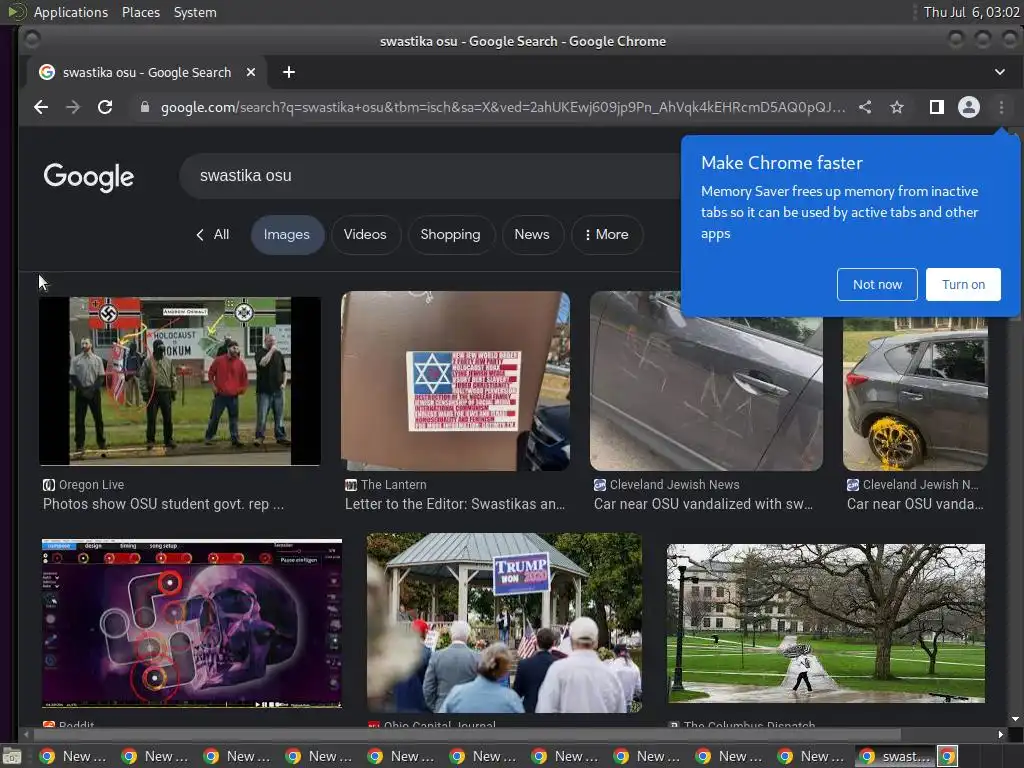1024x768 pixels.
Task: Click the scroll right arrow
Action: tap(1000, 734)
